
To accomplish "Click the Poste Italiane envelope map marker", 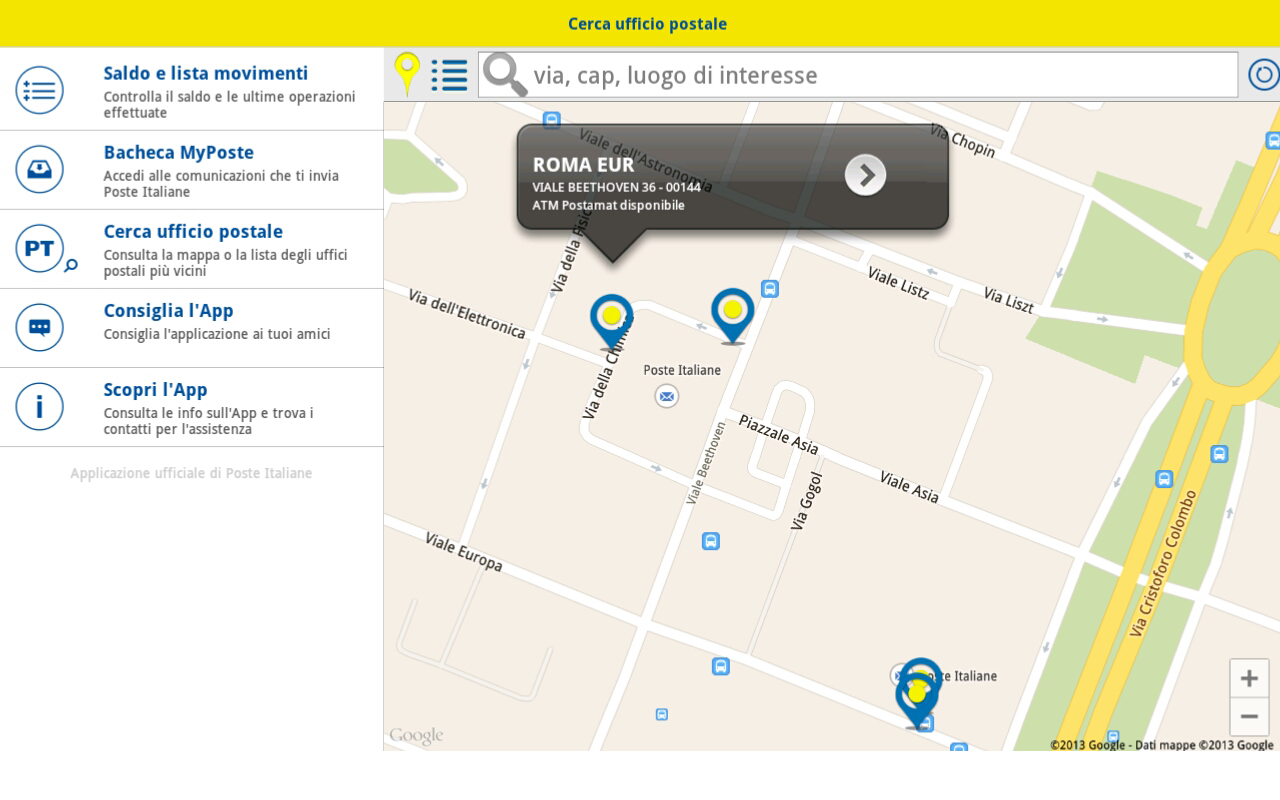I will pos(667,397).
